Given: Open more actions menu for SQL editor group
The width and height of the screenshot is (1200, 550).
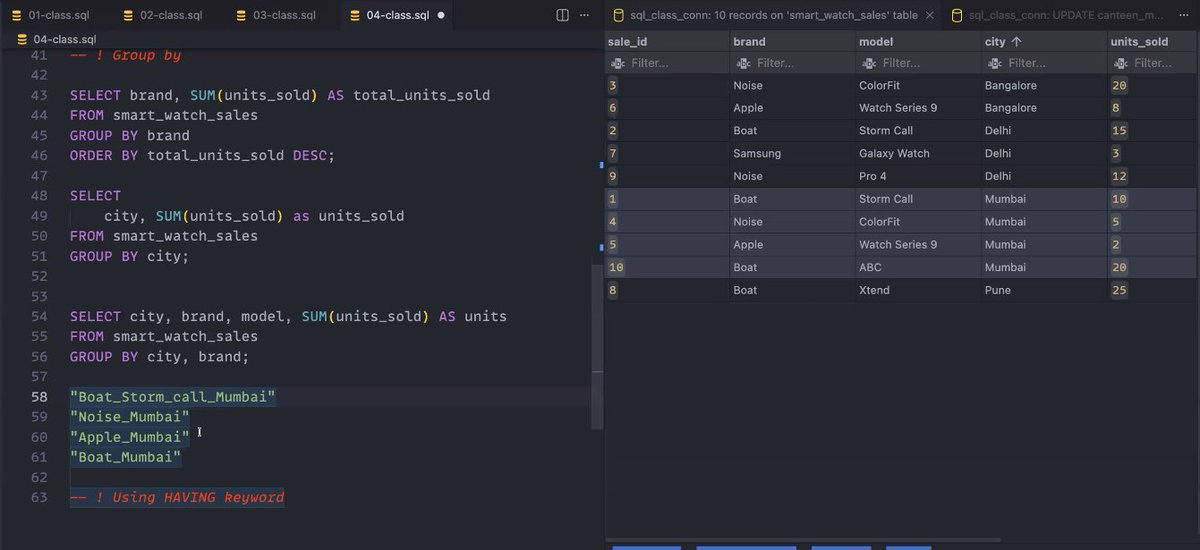Looking at the screenshot, I should [585, 15].
